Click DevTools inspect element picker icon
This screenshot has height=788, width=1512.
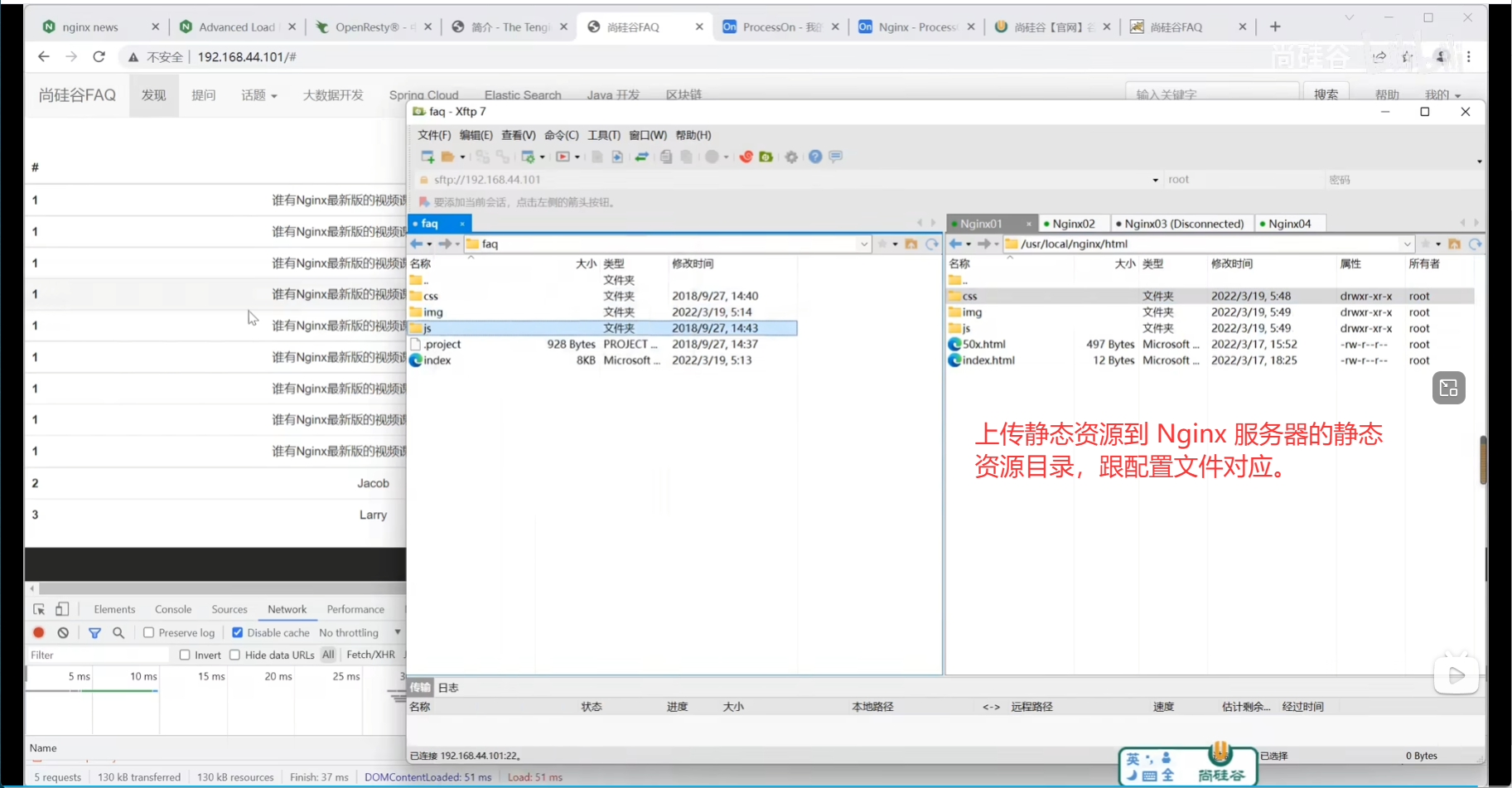coord(39,609)
